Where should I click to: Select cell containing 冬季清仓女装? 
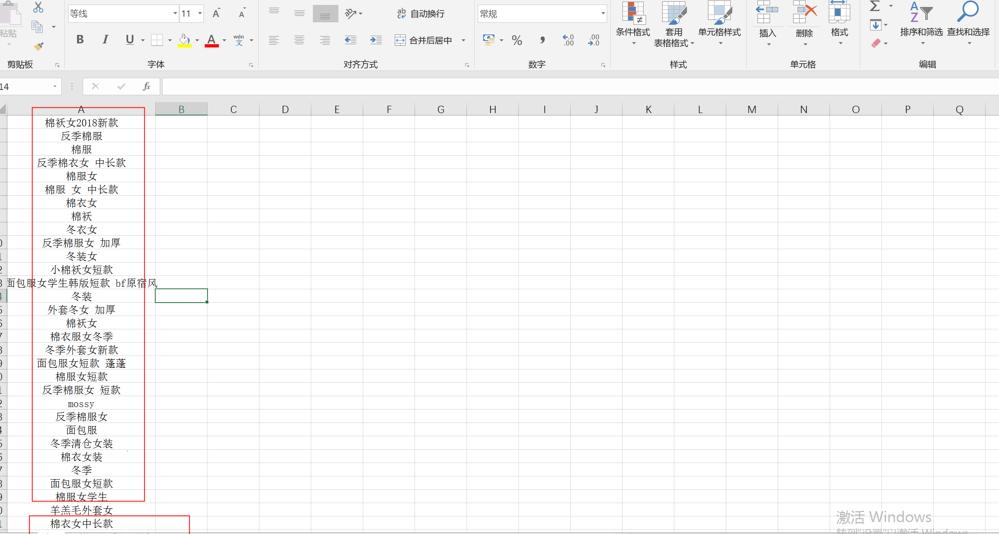(x=82, y=444)
